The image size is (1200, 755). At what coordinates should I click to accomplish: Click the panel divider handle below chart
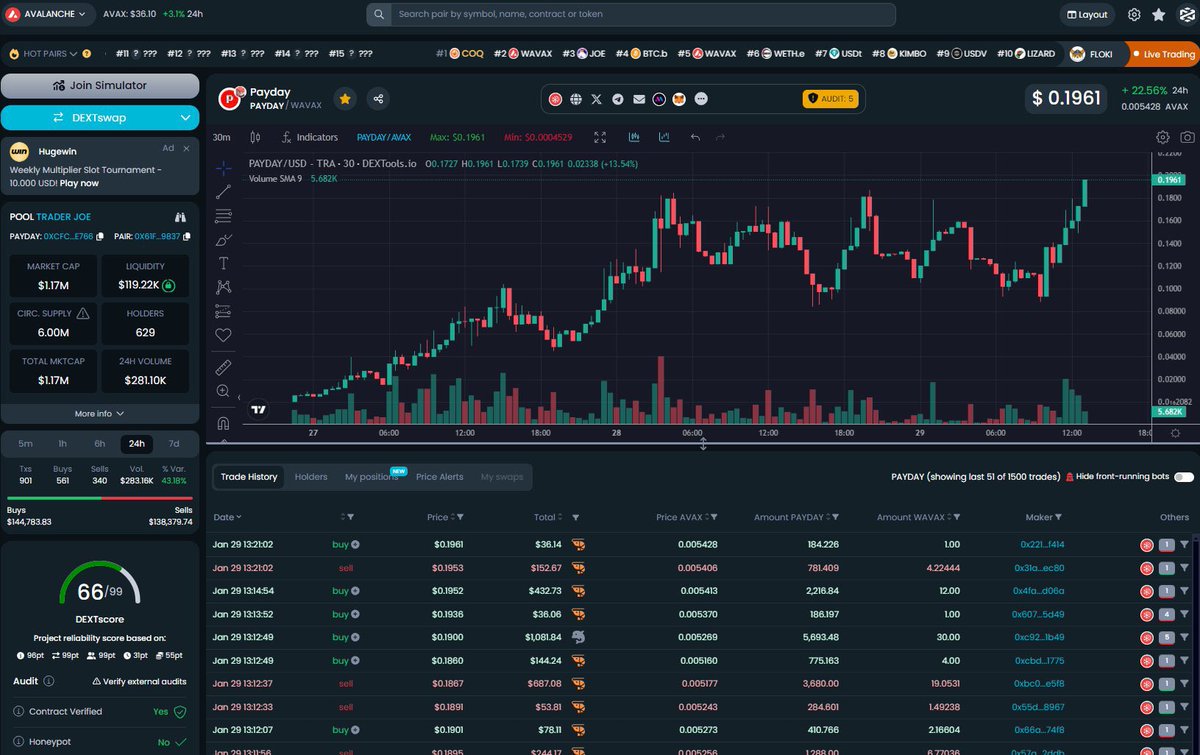click(703, 444)
